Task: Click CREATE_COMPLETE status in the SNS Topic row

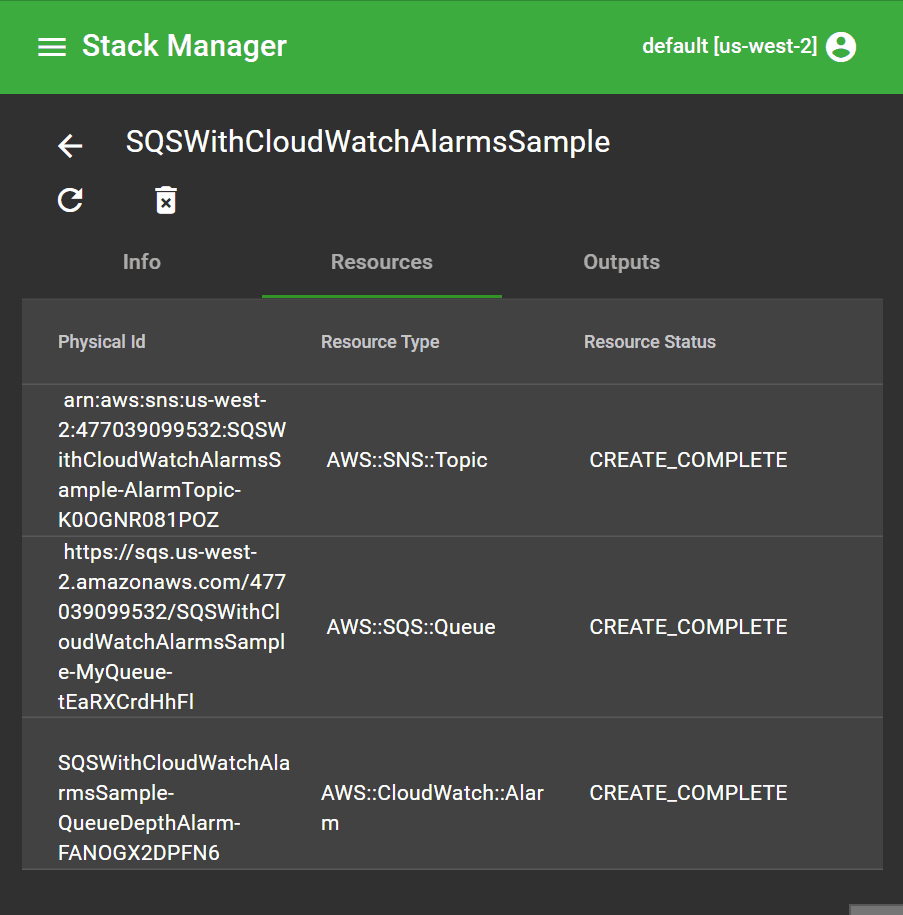Action: [x=688, y=460]
